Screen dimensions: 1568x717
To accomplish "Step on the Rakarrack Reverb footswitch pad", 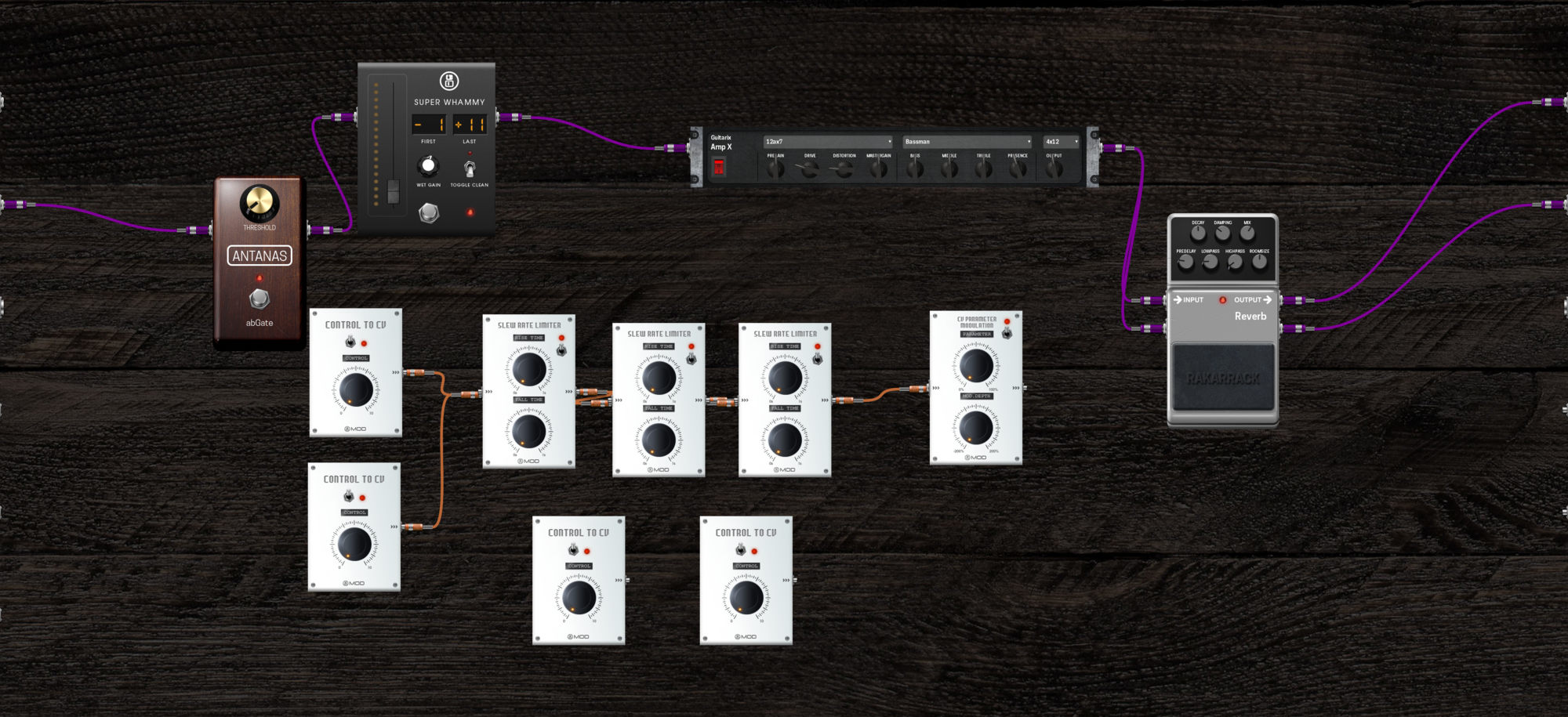I will [x=1222, y=377].
